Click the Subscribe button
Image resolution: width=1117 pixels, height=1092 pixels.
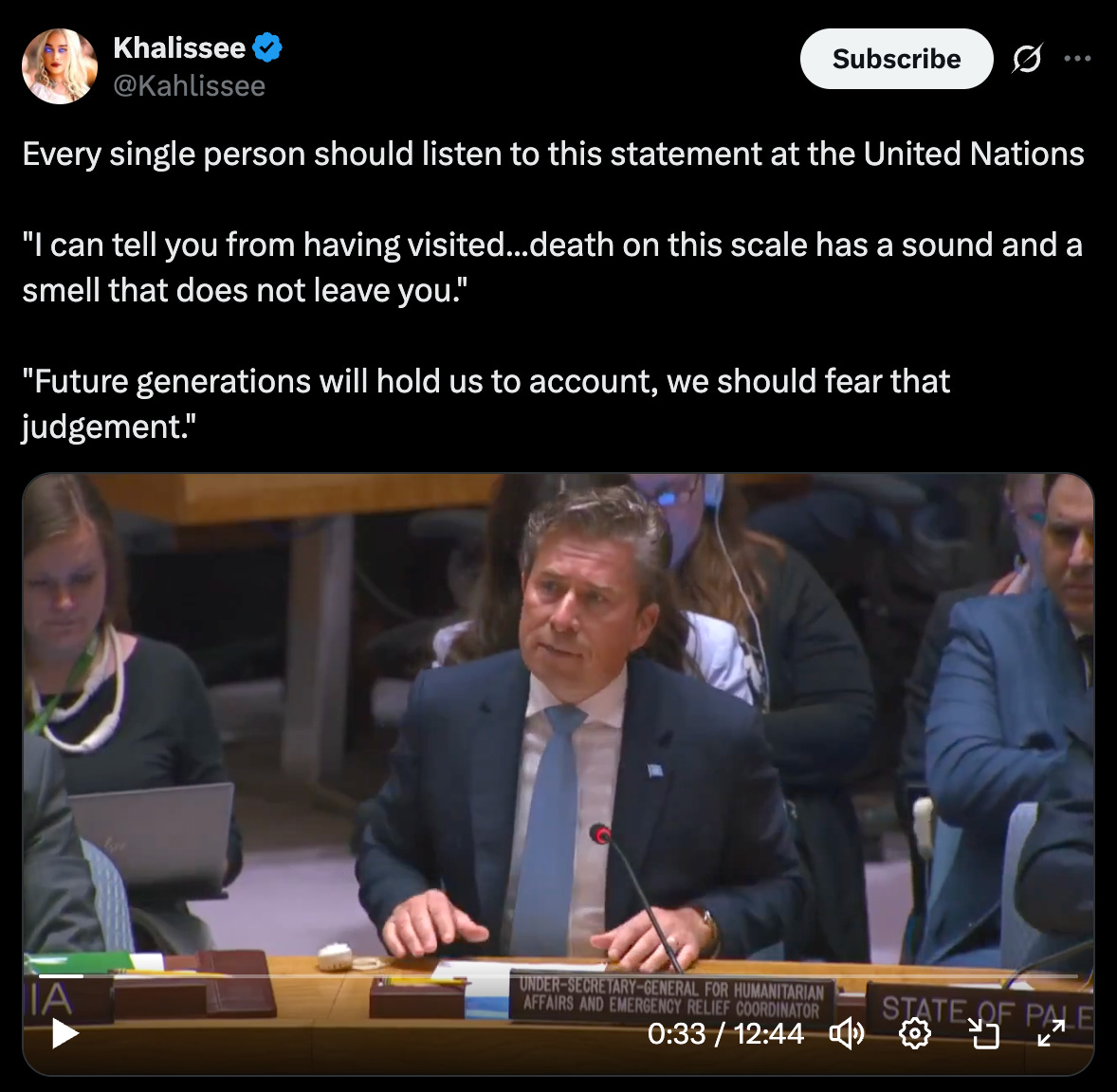(896, 59)
